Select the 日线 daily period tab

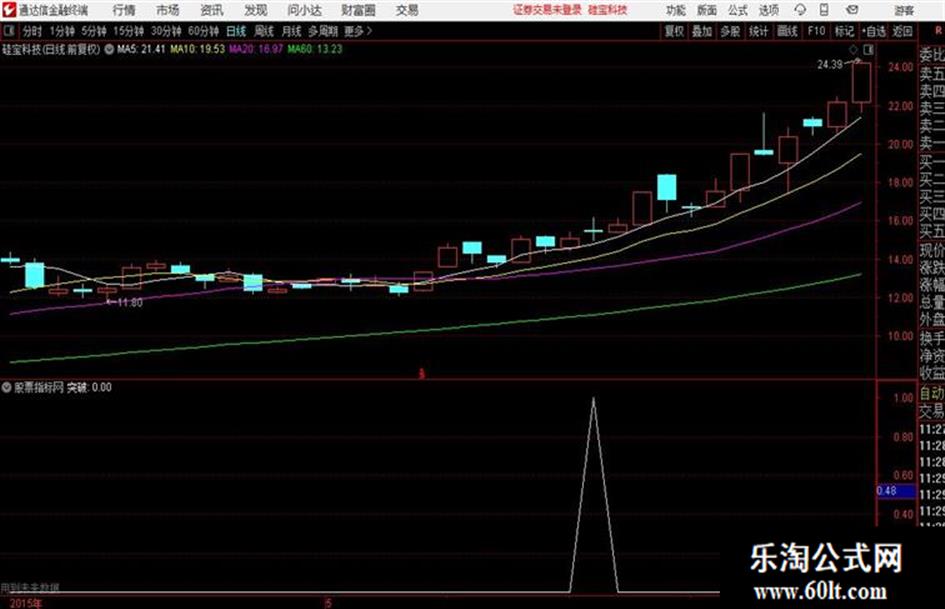tap(236, 31)
